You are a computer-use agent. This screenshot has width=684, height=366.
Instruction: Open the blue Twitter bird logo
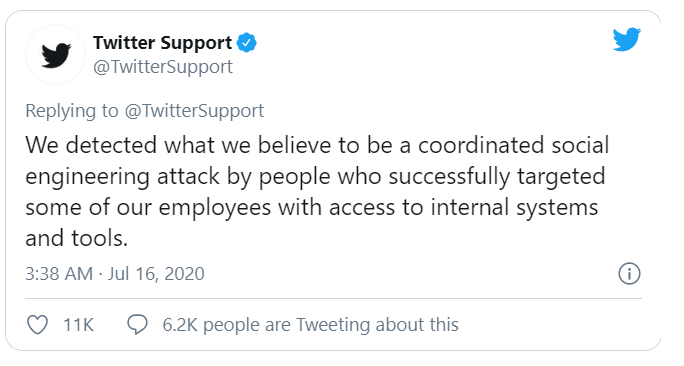point(626,39)
